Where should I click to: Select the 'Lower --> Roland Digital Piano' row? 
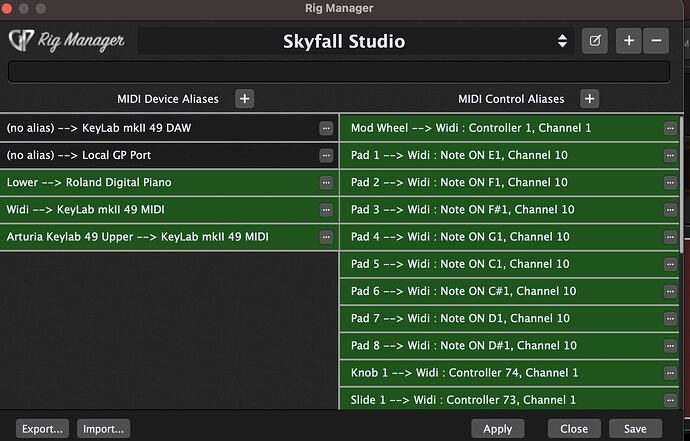(x=169, y=183)
